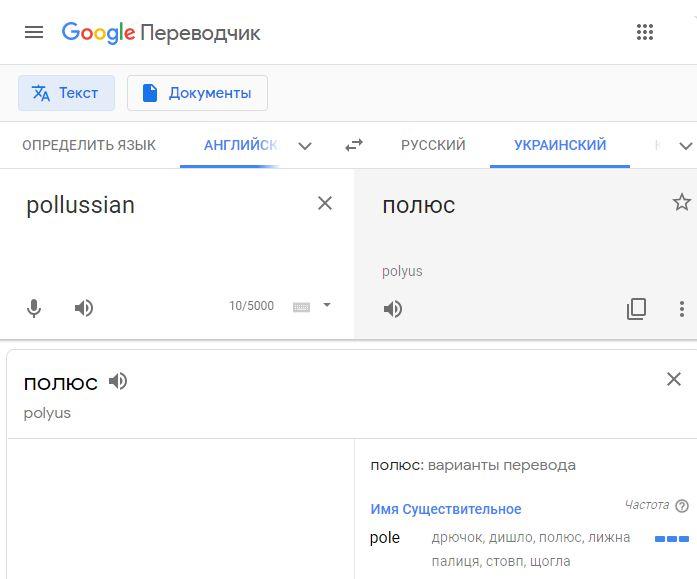Toggle the virtual keyboard input tool
Image resolution: width=697 pixels, height=579 pixels.
301,307
